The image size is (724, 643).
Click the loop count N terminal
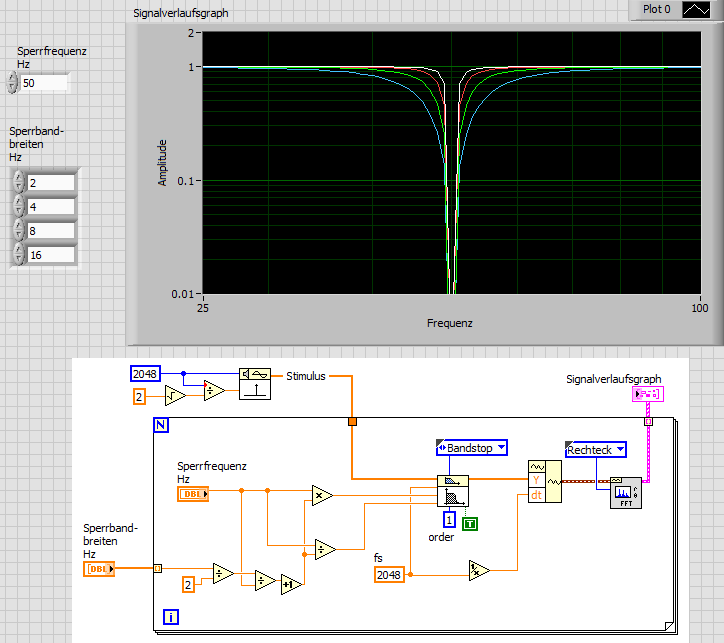tap(161, 426)
